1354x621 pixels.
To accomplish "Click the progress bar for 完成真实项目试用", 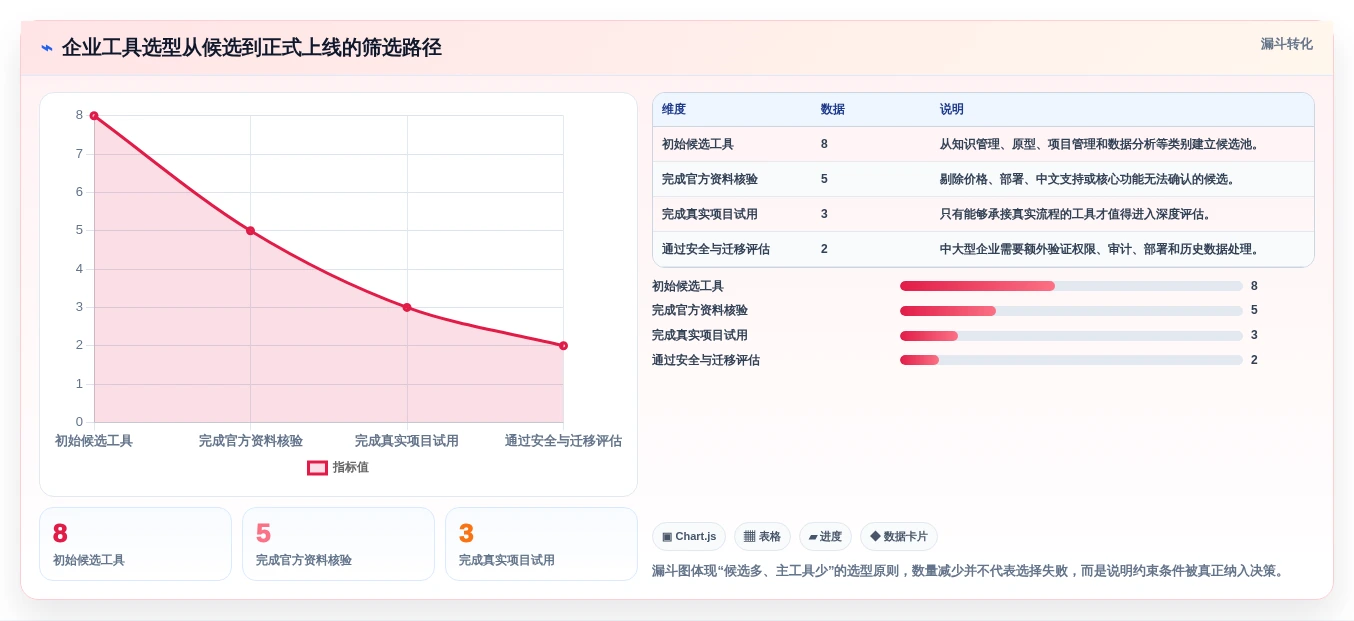I will tap(1071, 336).
